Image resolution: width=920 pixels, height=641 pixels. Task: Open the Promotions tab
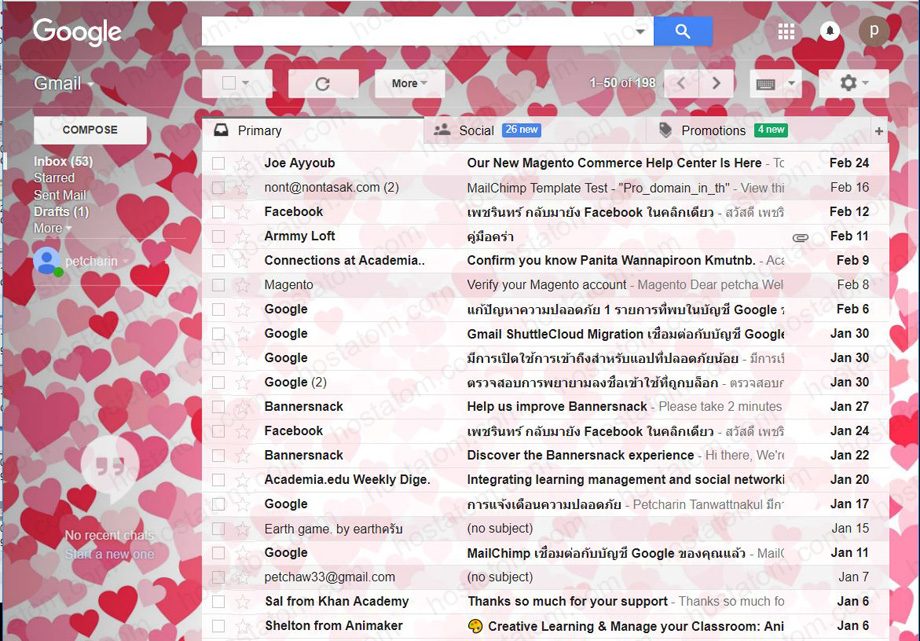712,129
